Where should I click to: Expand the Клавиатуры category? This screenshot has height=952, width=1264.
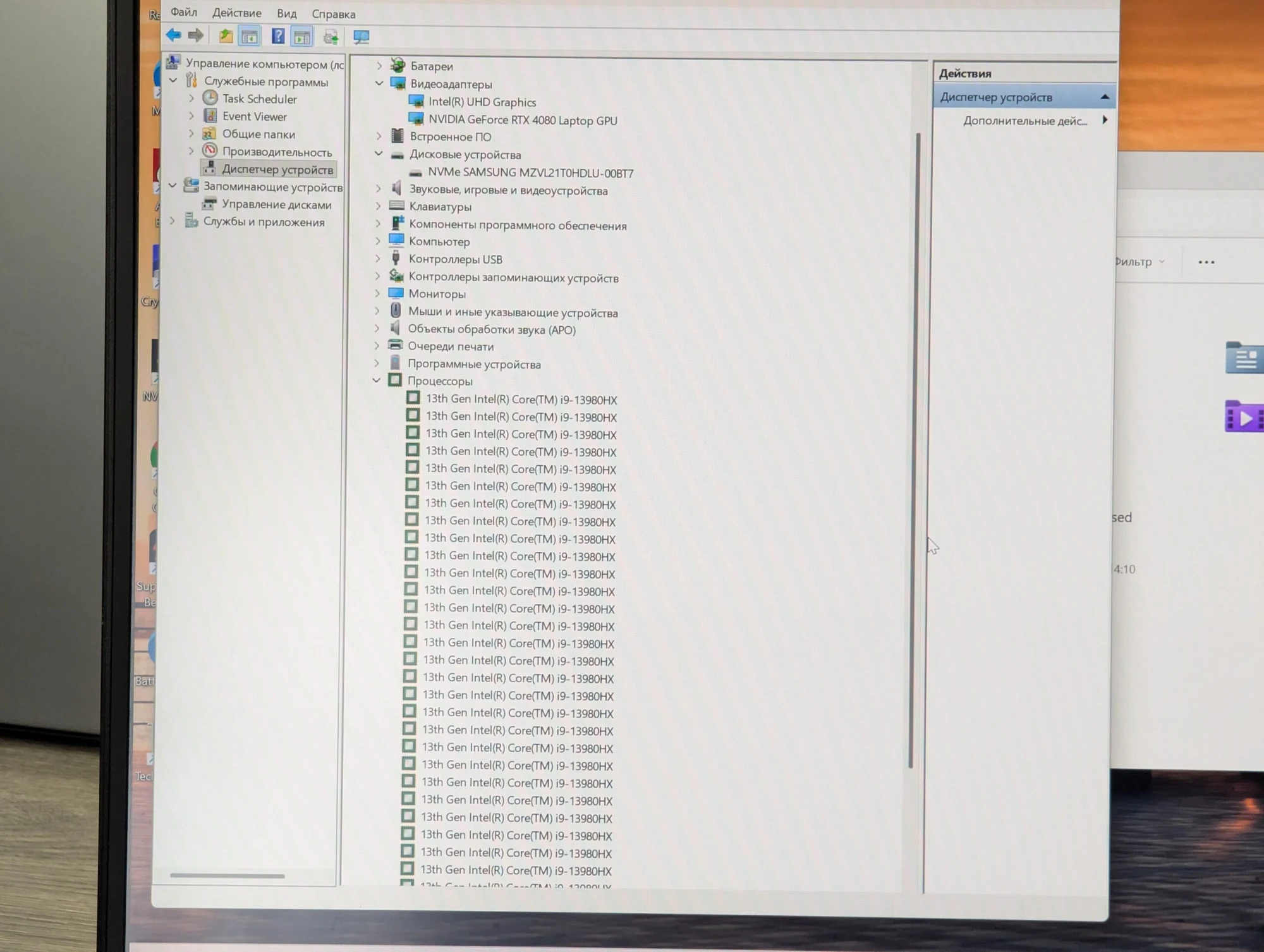tap(378, 205)
